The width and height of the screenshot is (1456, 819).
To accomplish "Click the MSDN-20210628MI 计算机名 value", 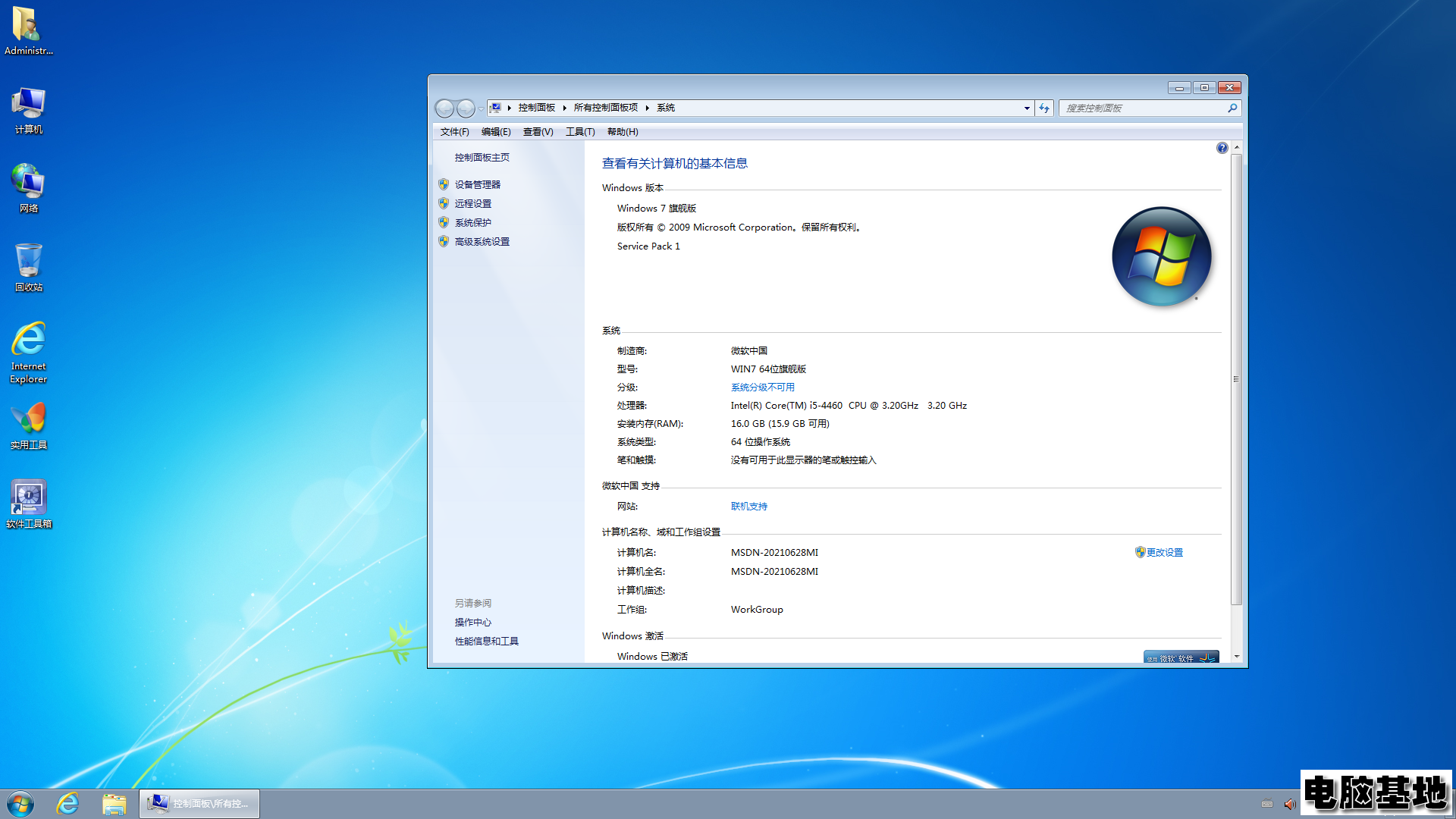I will pos(774,552).
